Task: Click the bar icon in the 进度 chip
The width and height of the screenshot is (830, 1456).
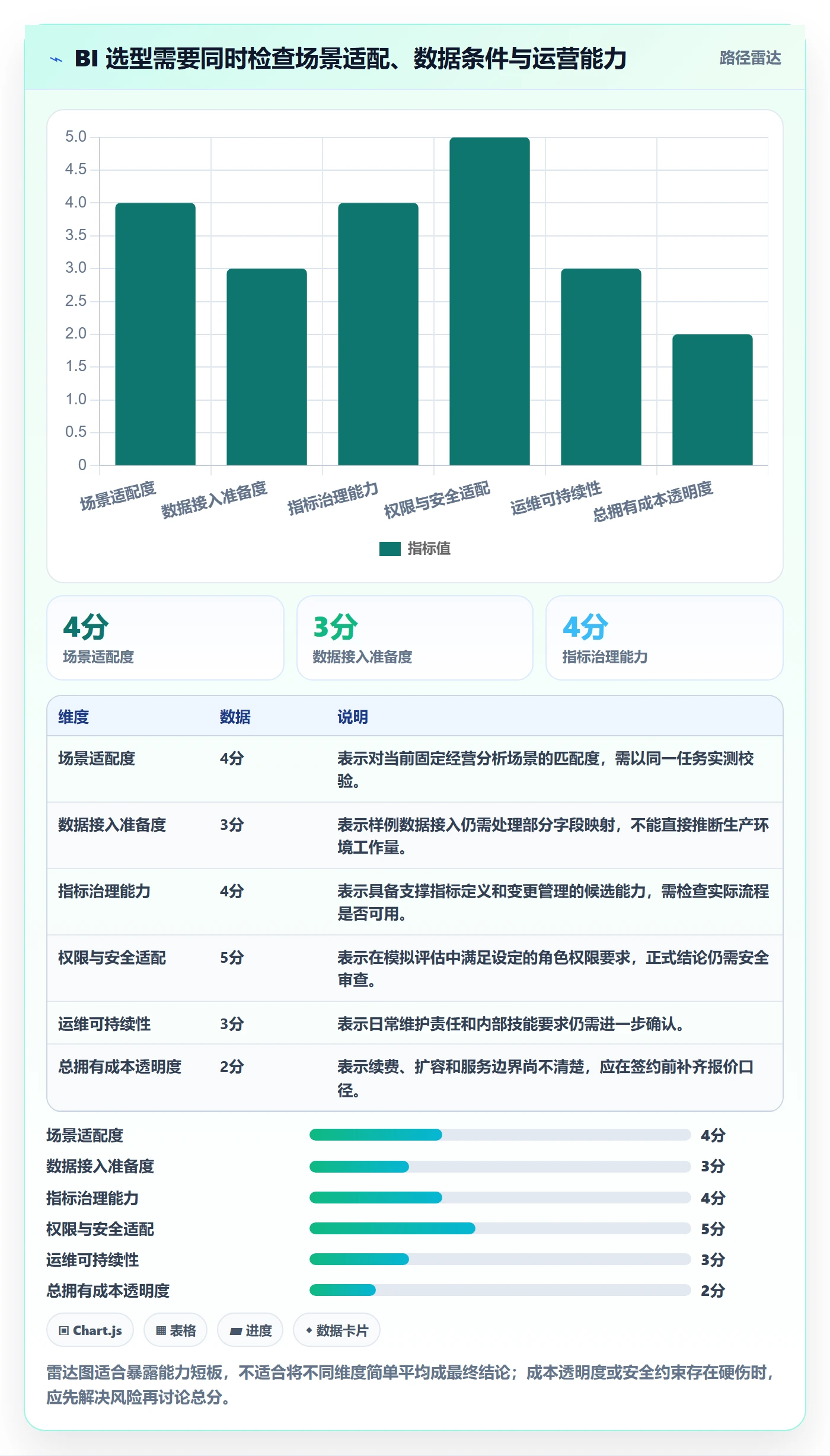Action: (236, 1332)
